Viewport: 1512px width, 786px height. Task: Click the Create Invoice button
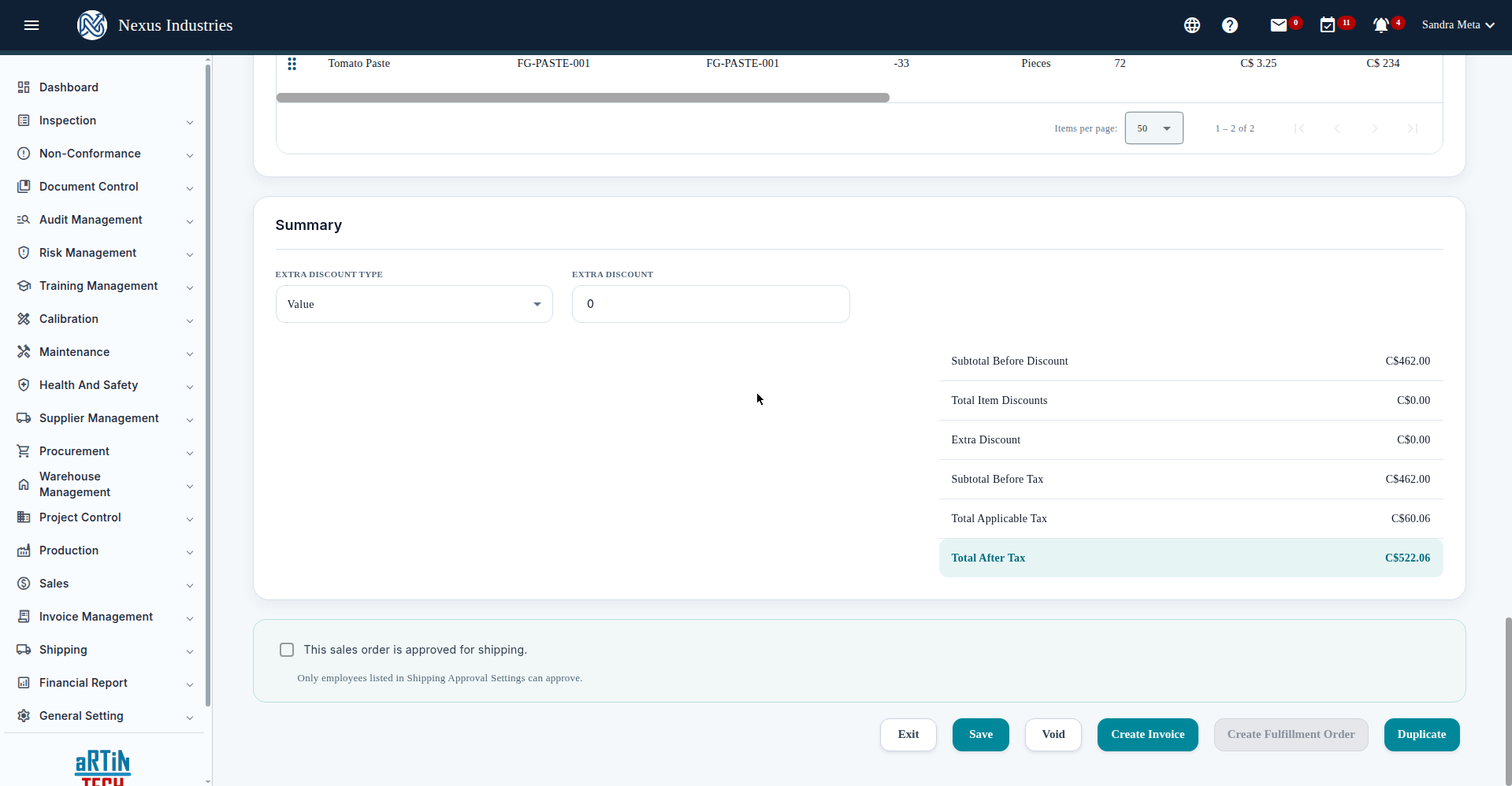1147,735
